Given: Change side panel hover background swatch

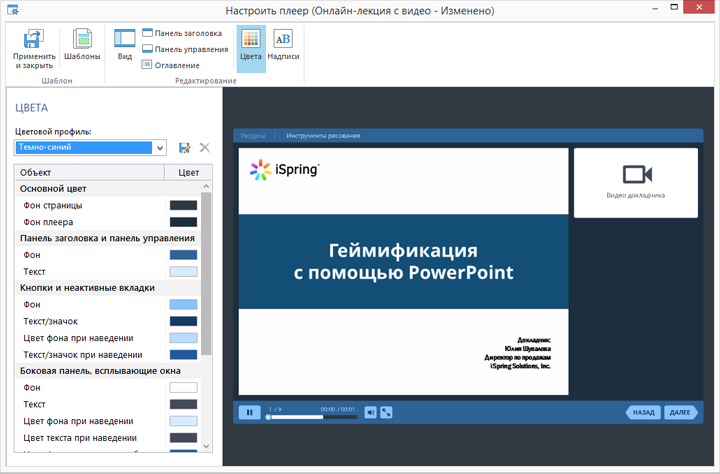Looking at the screenshot, I should (x=183, y=421).
